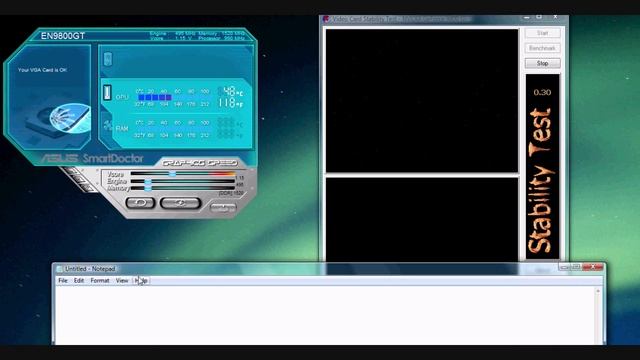This screenshot has height=360, width=640.
Task: Open Notepad's Help menu
Action: [x=141, y=281]
